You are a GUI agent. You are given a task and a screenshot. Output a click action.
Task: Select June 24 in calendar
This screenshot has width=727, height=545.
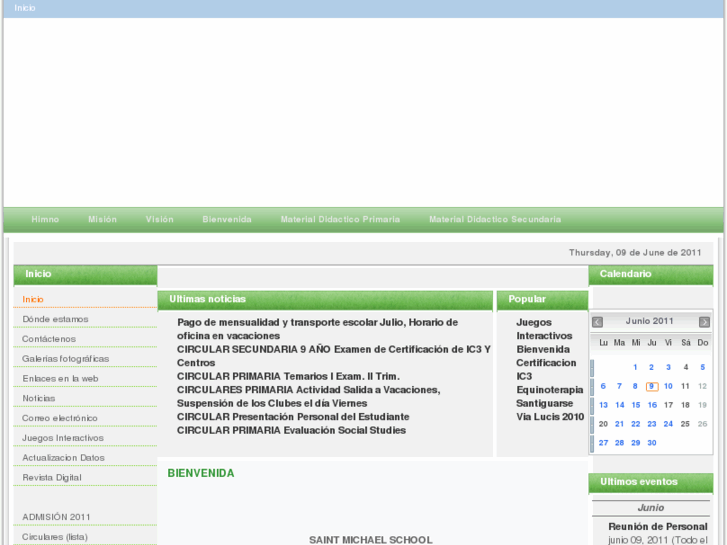tap(668, 424)
